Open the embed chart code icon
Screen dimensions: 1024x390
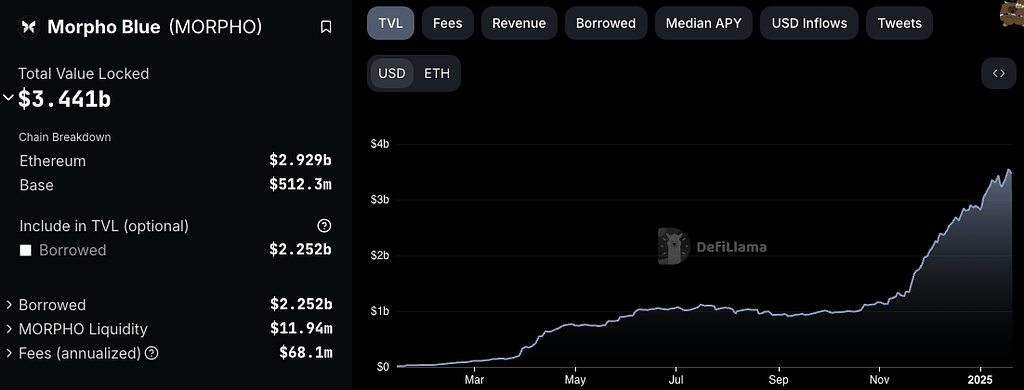click(x=999, y=73)
